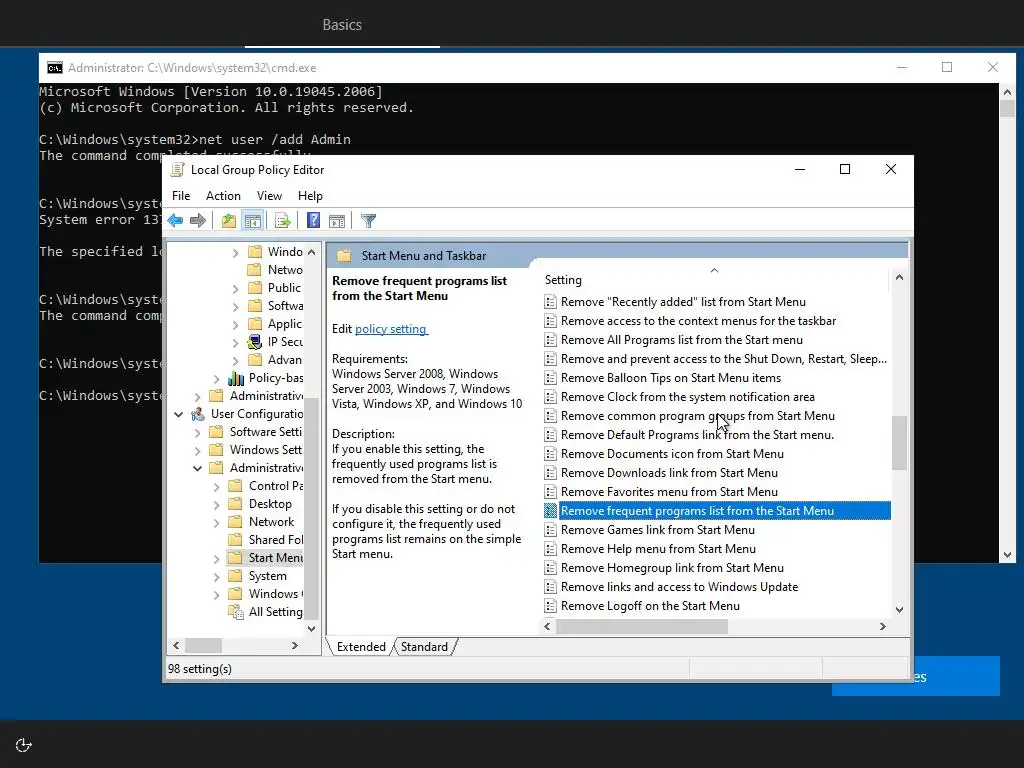Select Remove and prevent access to Shut Down setting

click(724, 359)
